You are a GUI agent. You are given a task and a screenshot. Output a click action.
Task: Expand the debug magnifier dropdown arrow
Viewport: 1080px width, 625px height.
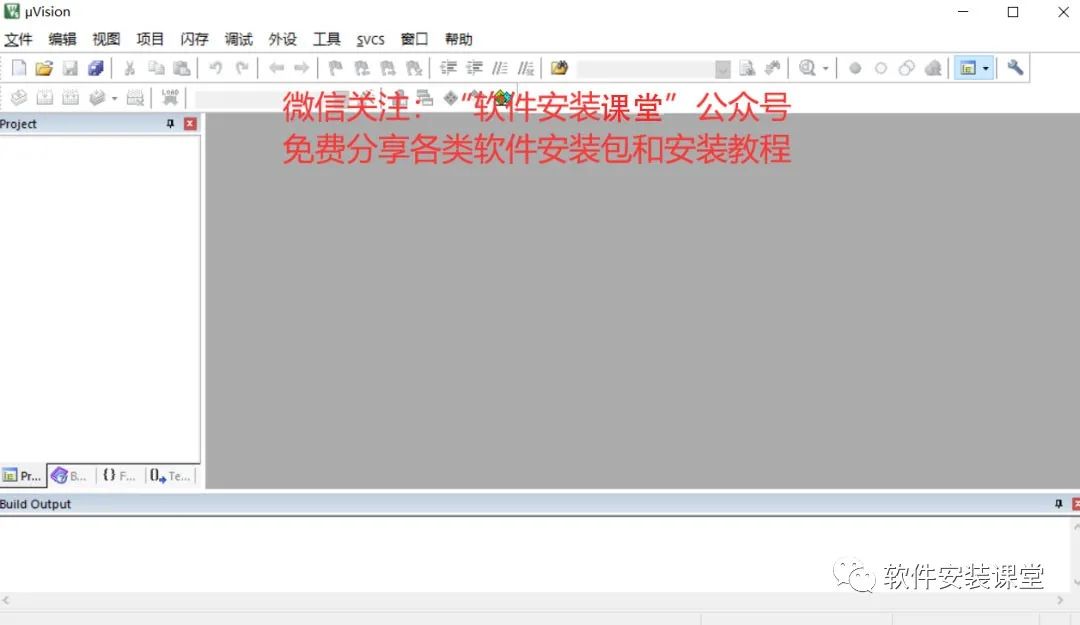coord(825,68)
